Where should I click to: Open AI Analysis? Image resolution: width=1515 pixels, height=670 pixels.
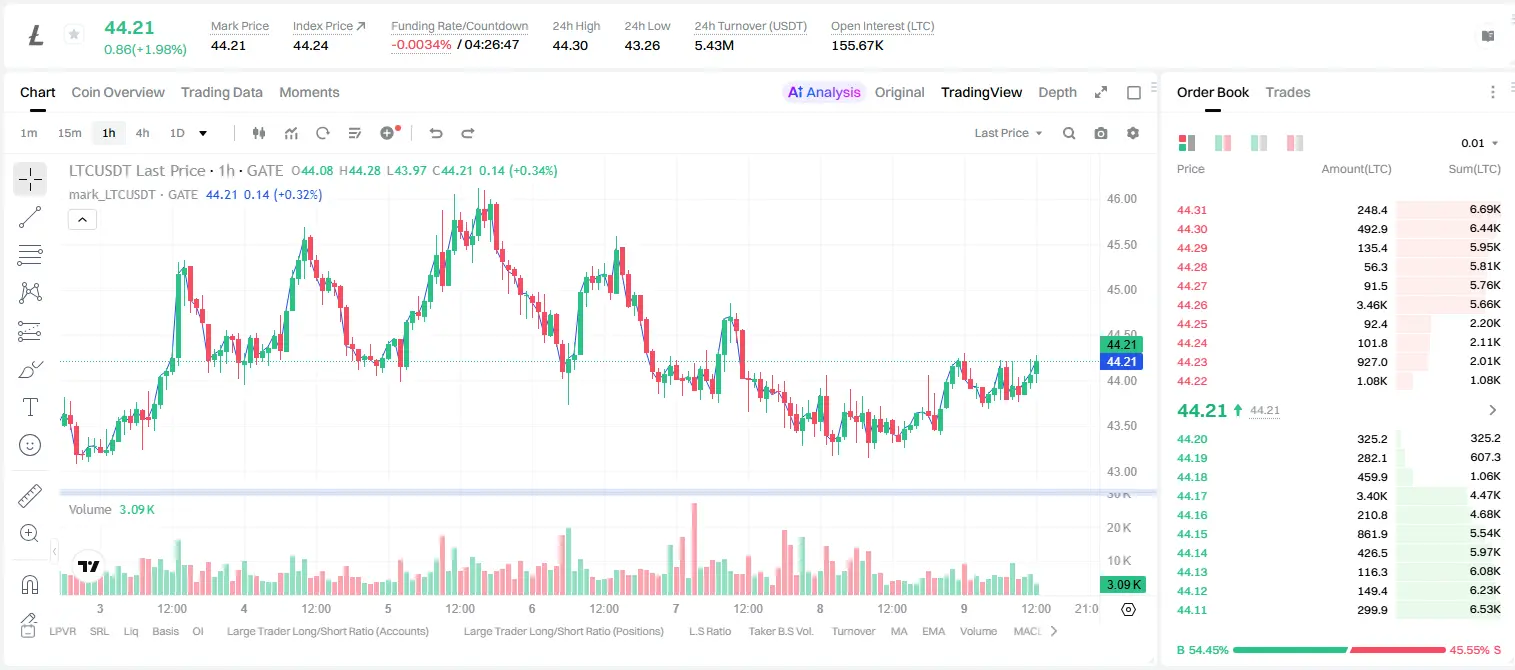[x=824, y=92]
